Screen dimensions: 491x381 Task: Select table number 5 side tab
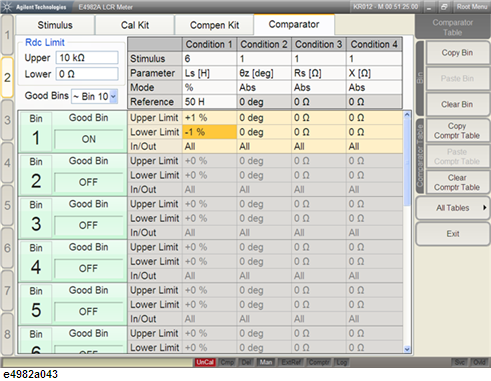7,205
